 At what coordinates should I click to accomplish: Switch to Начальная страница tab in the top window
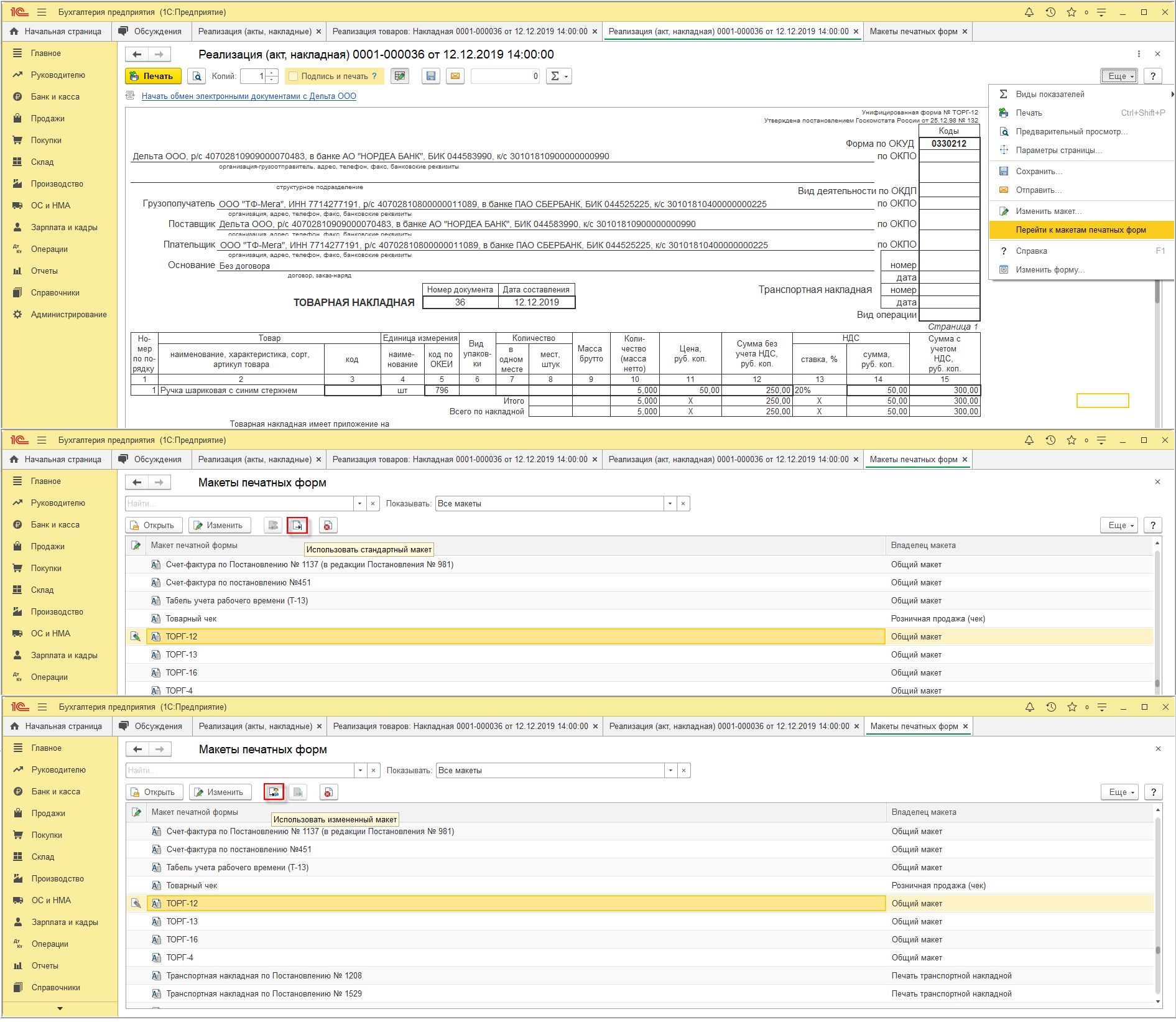pyautogui.click(x=57, y=31)
